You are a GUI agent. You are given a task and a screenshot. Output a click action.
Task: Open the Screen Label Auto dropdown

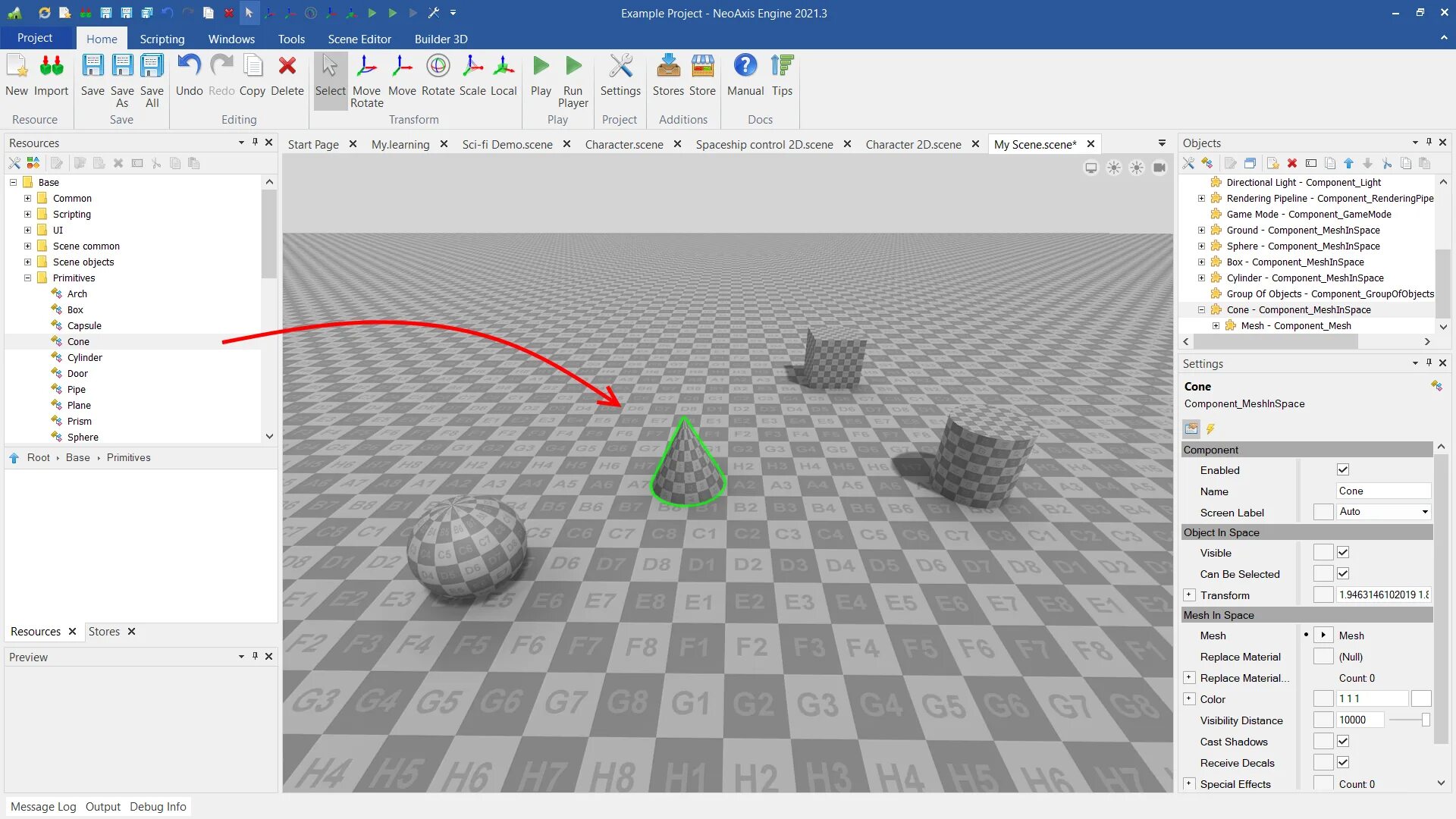click(1425, 512)
